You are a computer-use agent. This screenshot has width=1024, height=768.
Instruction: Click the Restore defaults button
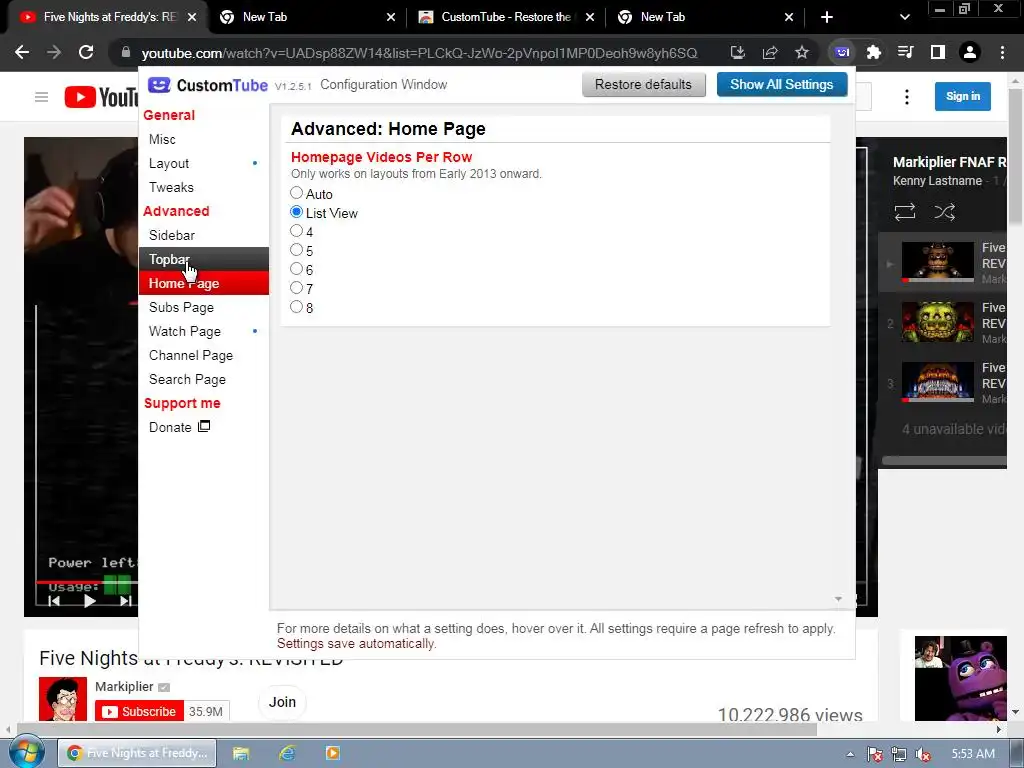point(643,84)
